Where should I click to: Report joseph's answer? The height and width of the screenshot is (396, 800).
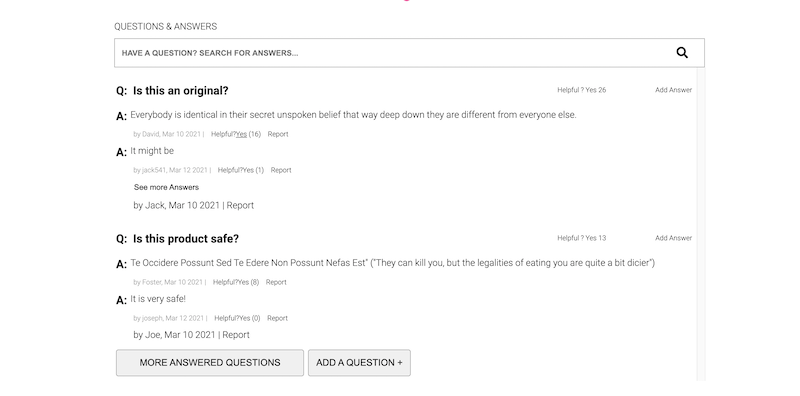[278, 318]
